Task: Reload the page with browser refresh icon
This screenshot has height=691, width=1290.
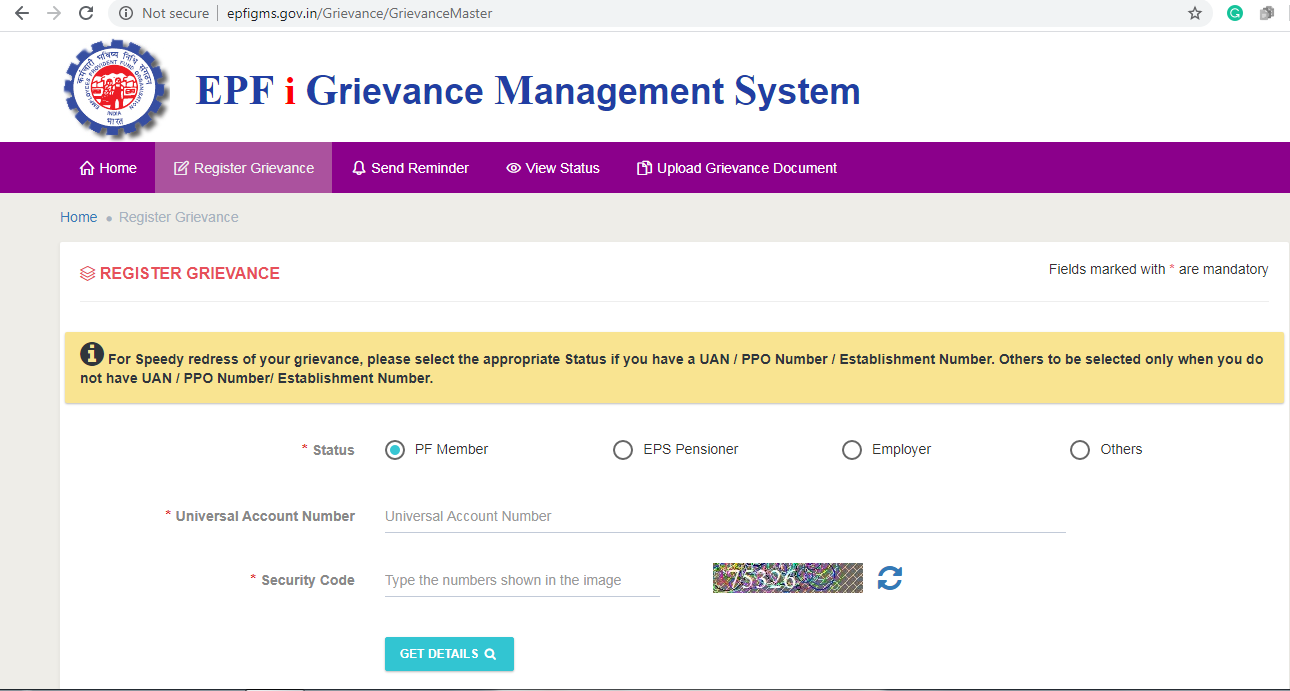Action: 86,13
